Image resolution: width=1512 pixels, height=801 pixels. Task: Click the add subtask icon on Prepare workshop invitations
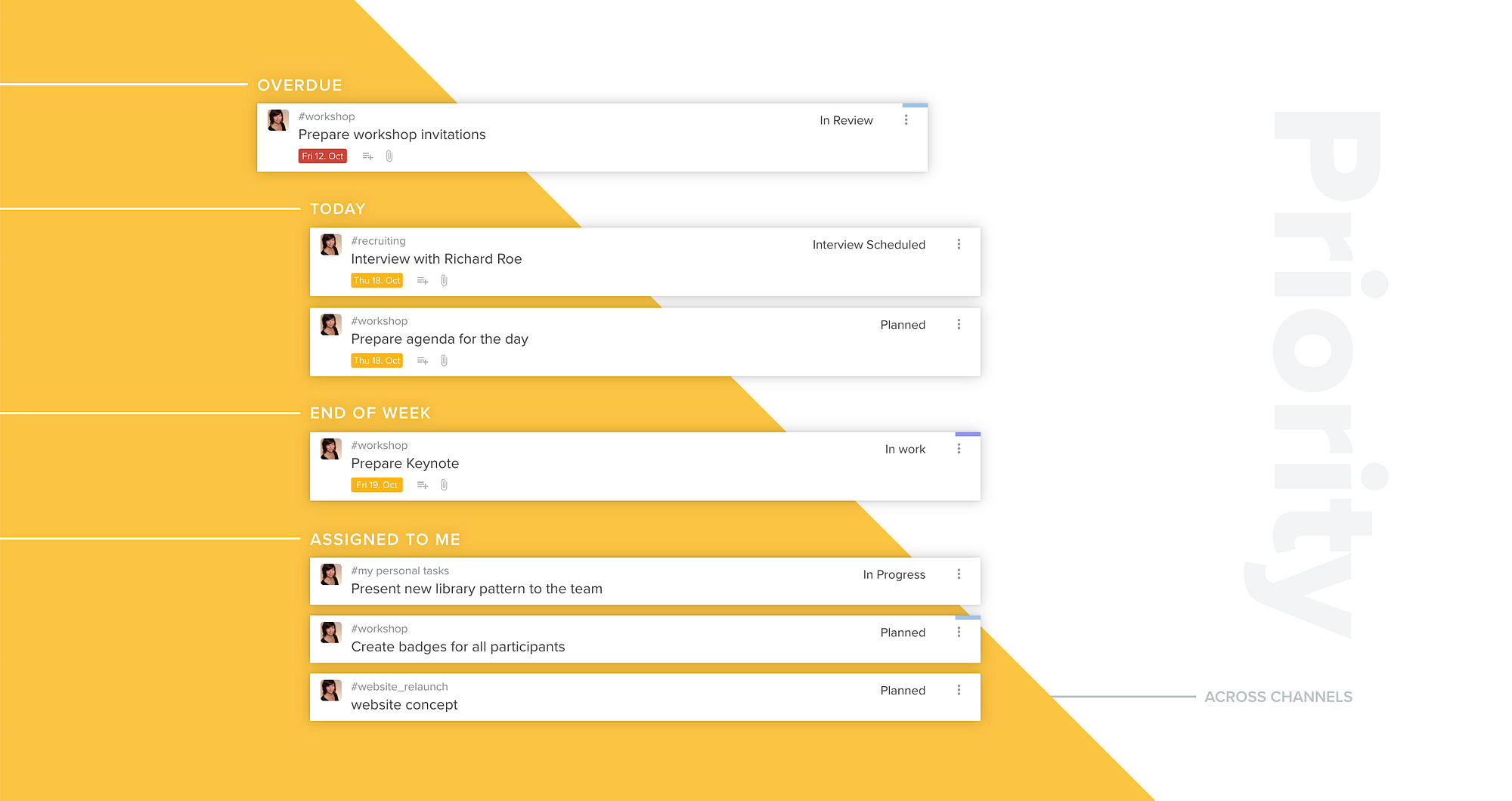[367, 156]
